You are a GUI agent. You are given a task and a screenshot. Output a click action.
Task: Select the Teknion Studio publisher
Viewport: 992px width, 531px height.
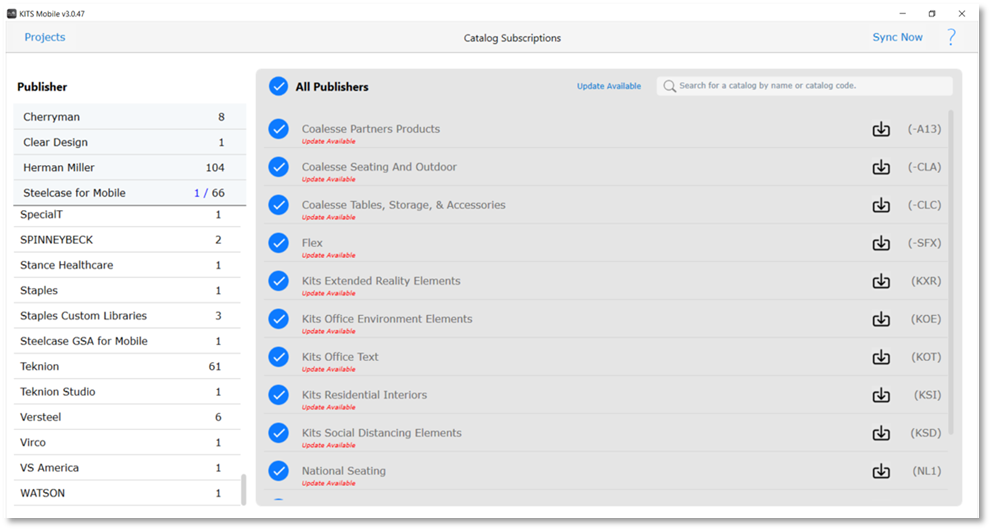coord(127,392)
